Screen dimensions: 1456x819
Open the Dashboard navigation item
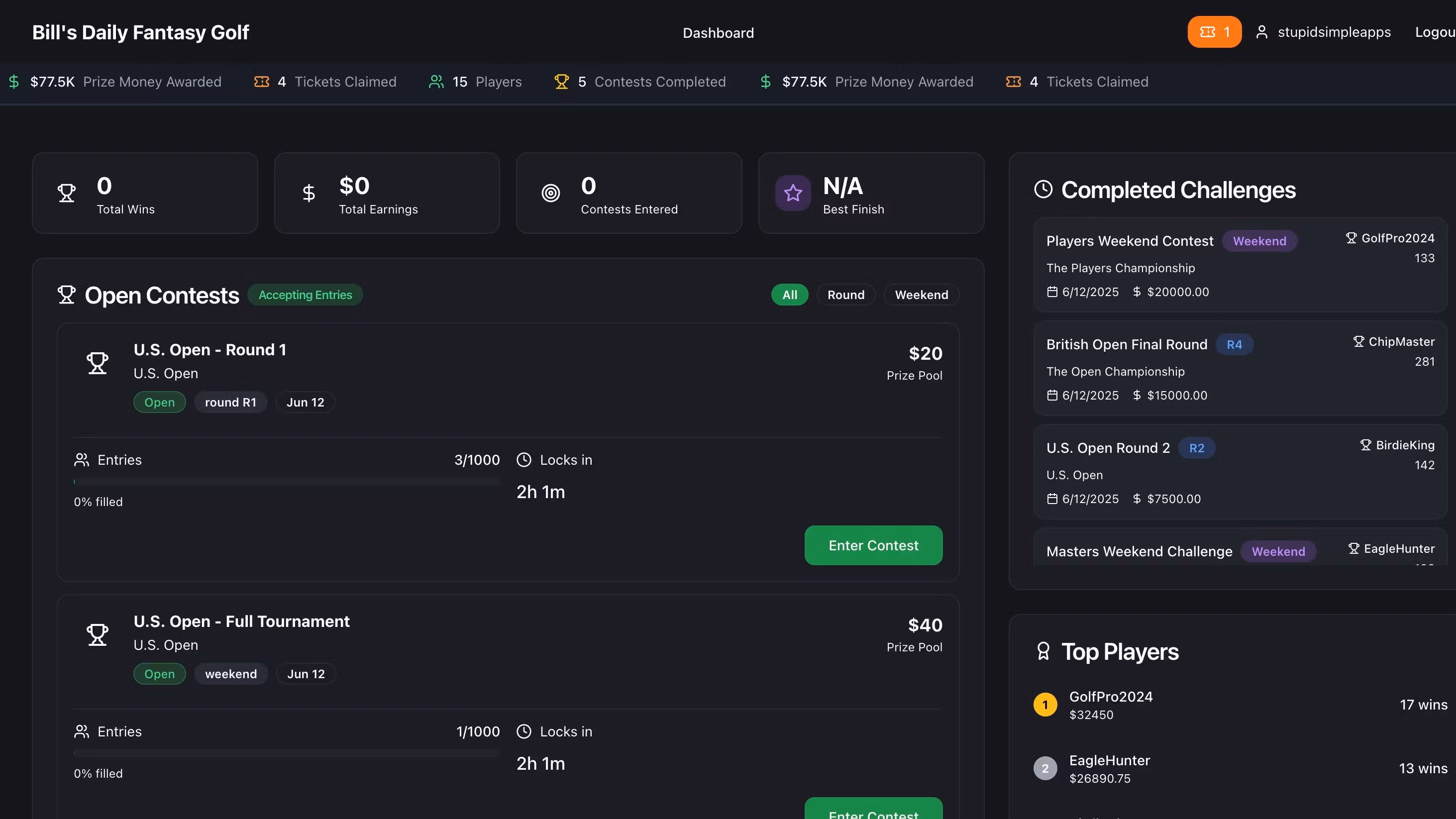click(x=718, y=33)
